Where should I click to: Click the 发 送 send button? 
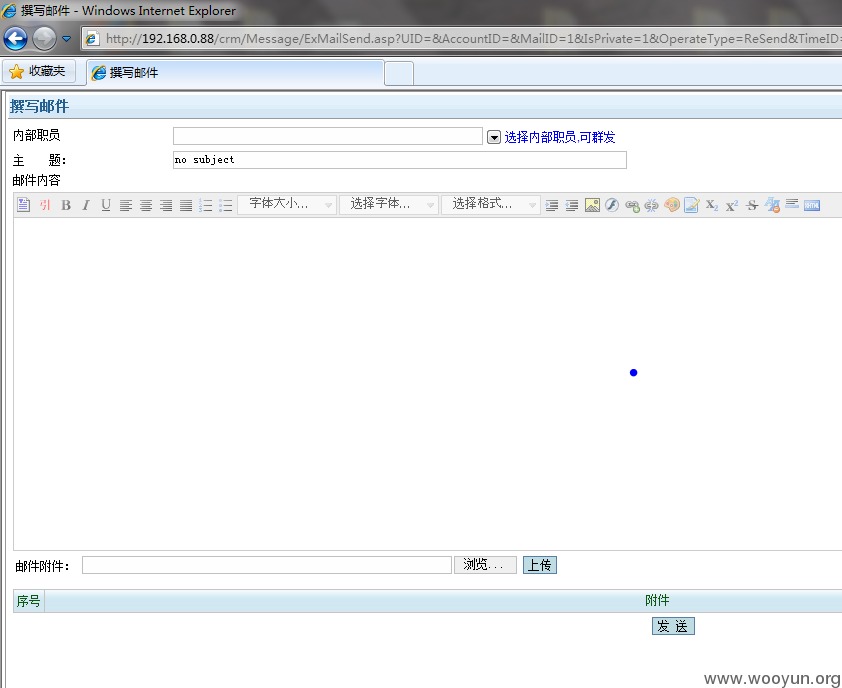point(673,626)
